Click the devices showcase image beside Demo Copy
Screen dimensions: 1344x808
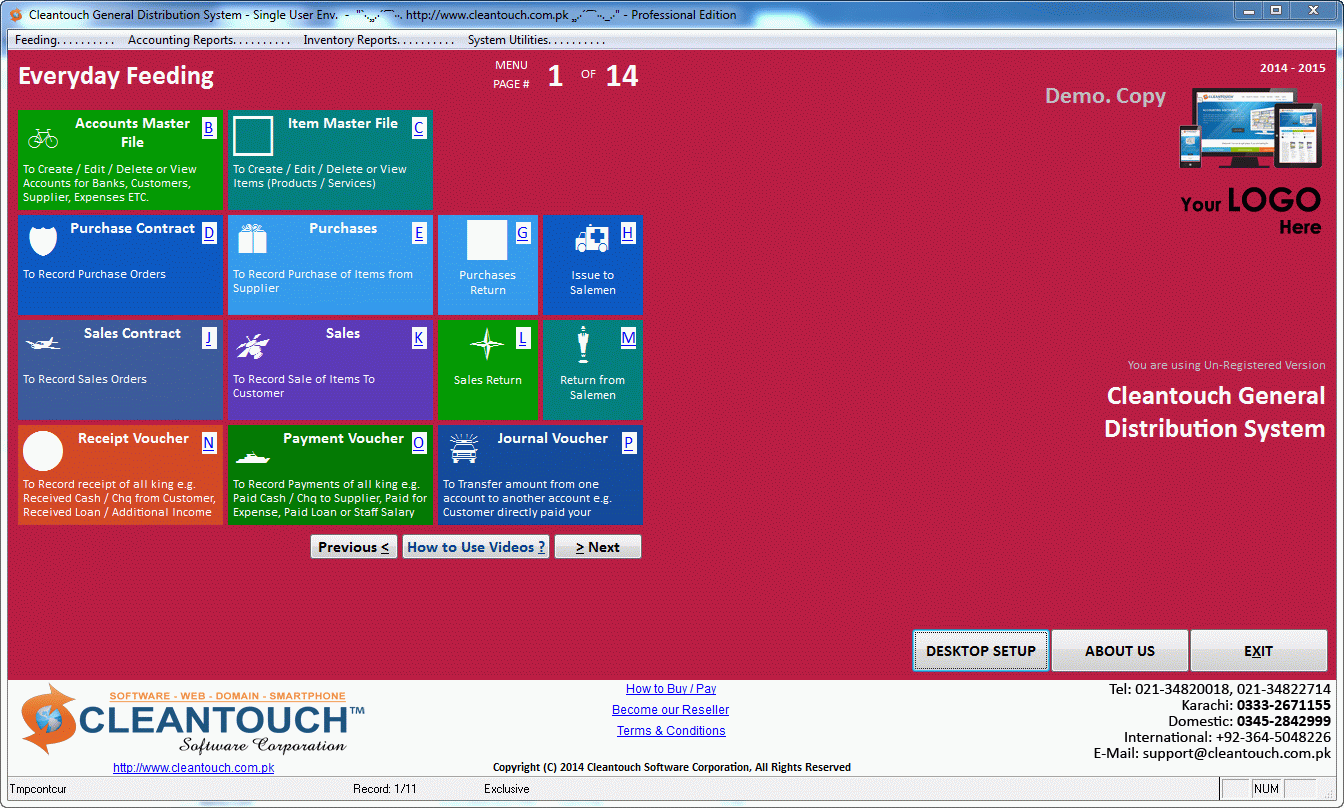[x=1251, y=128]
